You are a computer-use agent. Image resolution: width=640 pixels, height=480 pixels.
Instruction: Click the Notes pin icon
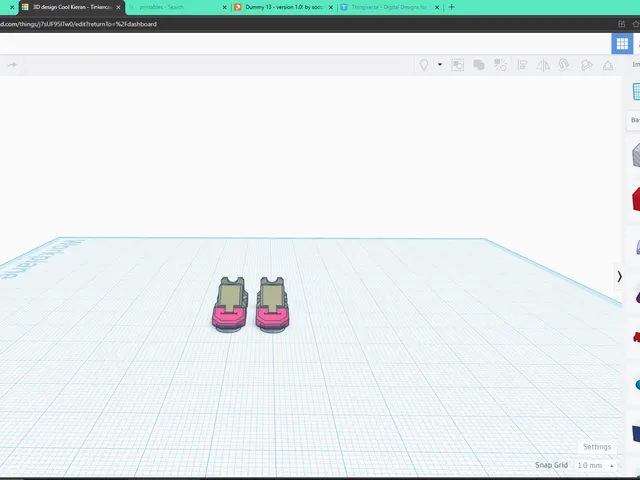(424, 65)
